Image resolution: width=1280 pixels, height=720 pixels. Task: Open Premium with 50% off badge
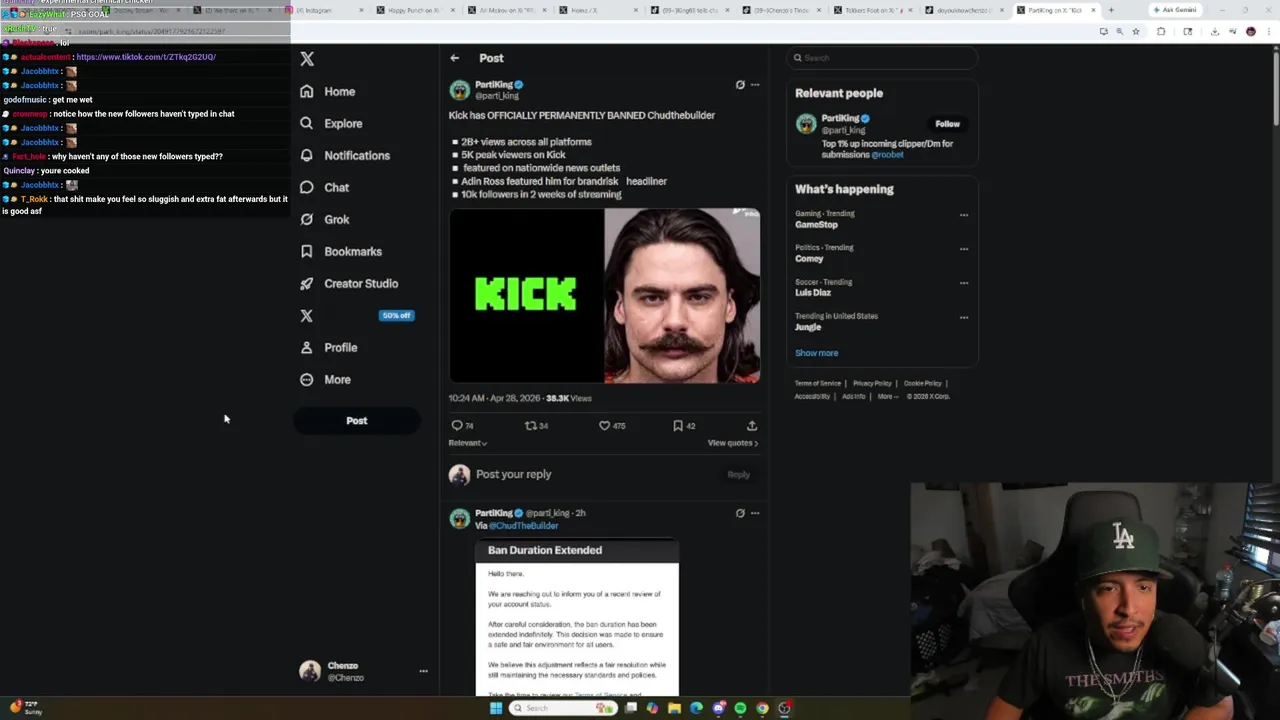click(356, 315)
